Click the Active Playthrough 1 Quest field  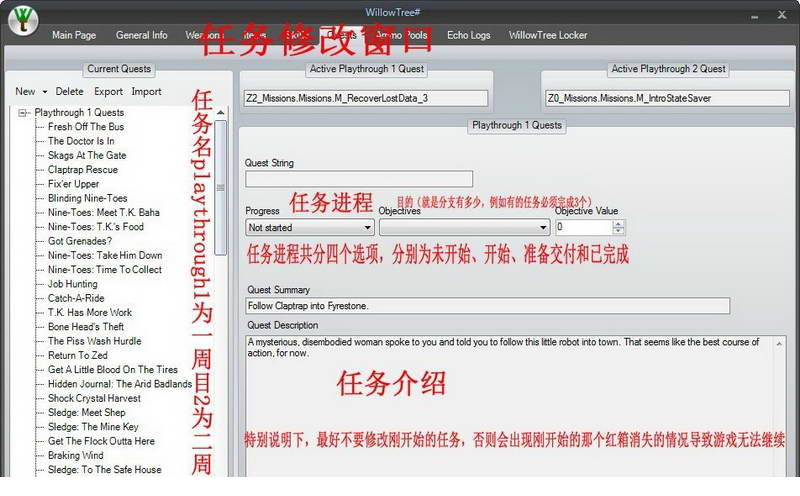(x=366, y=98)
